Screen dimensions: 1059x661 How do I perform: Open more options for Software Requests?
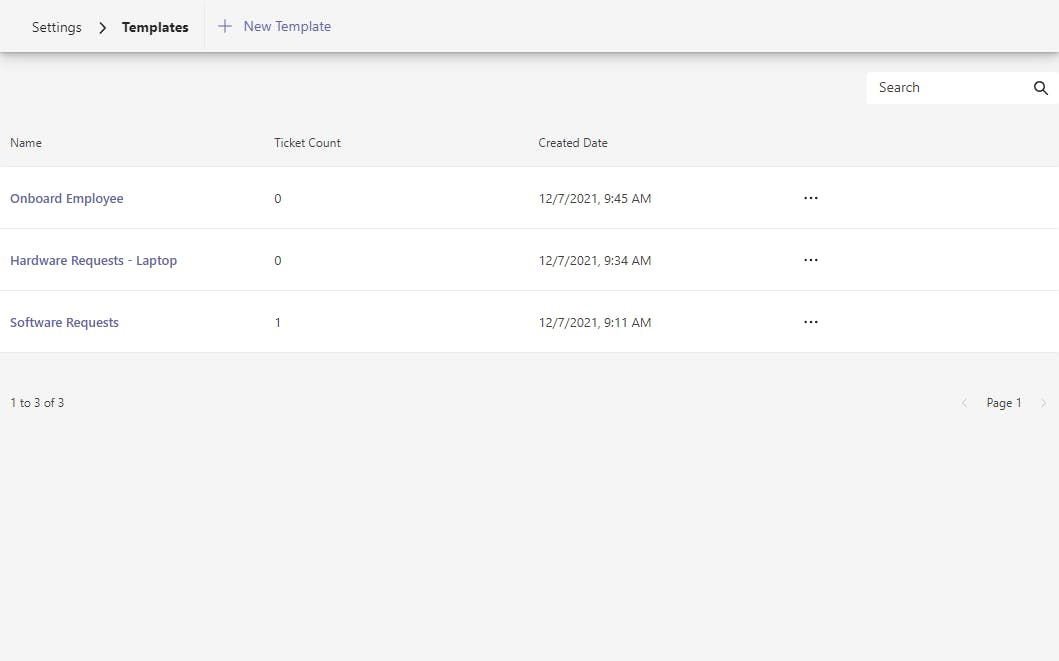(810, 322)
